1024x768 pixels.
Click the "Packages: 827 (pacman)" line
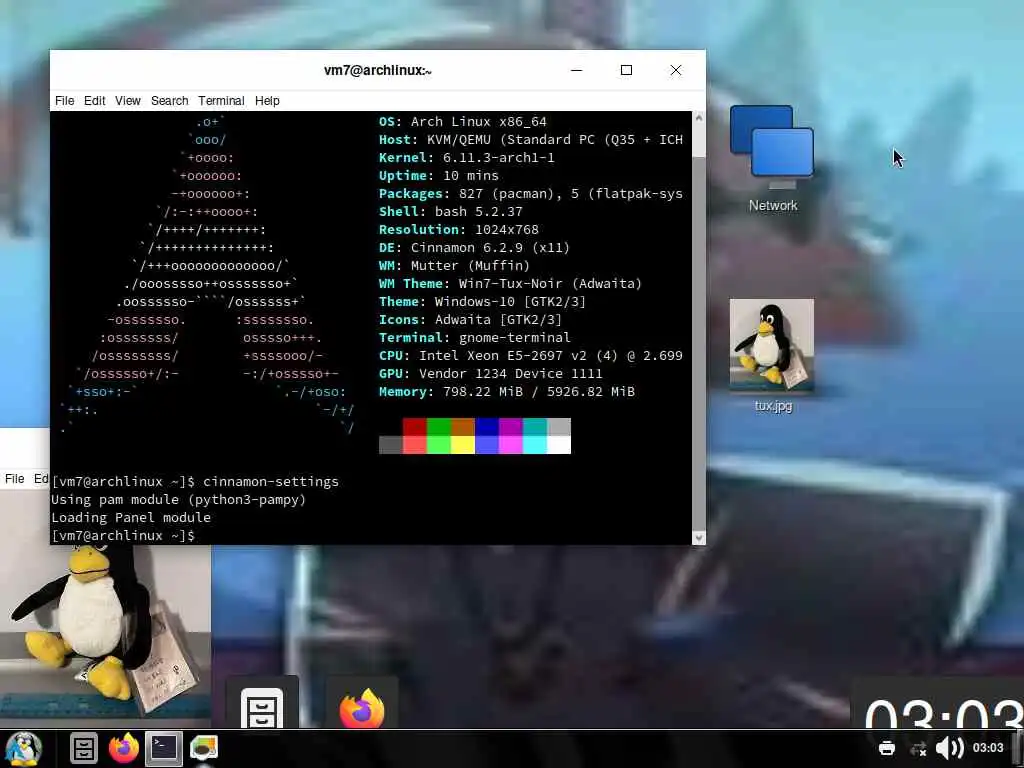[531, 194]
